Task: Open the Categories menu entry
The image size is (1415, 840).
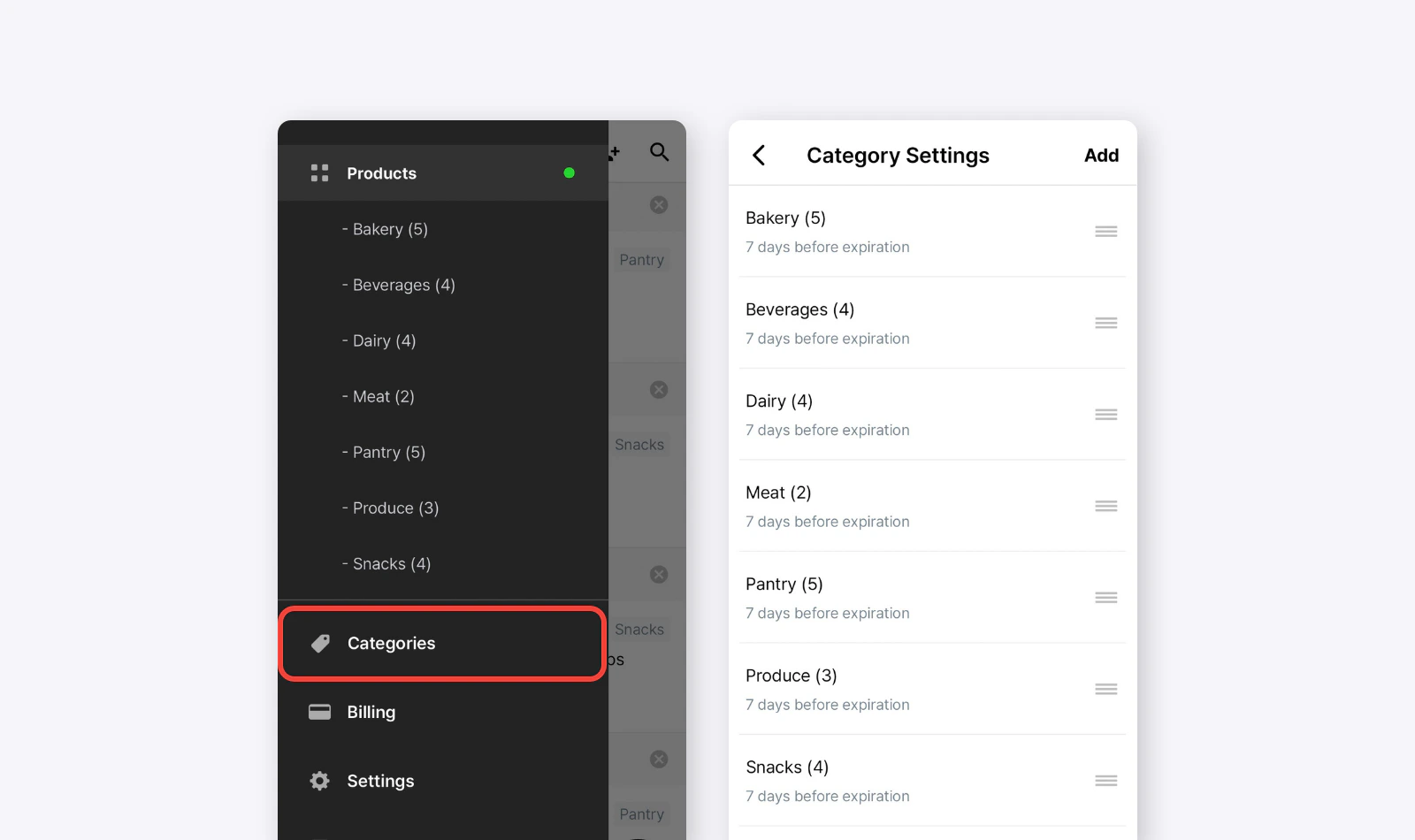Action: coord(391,643)
